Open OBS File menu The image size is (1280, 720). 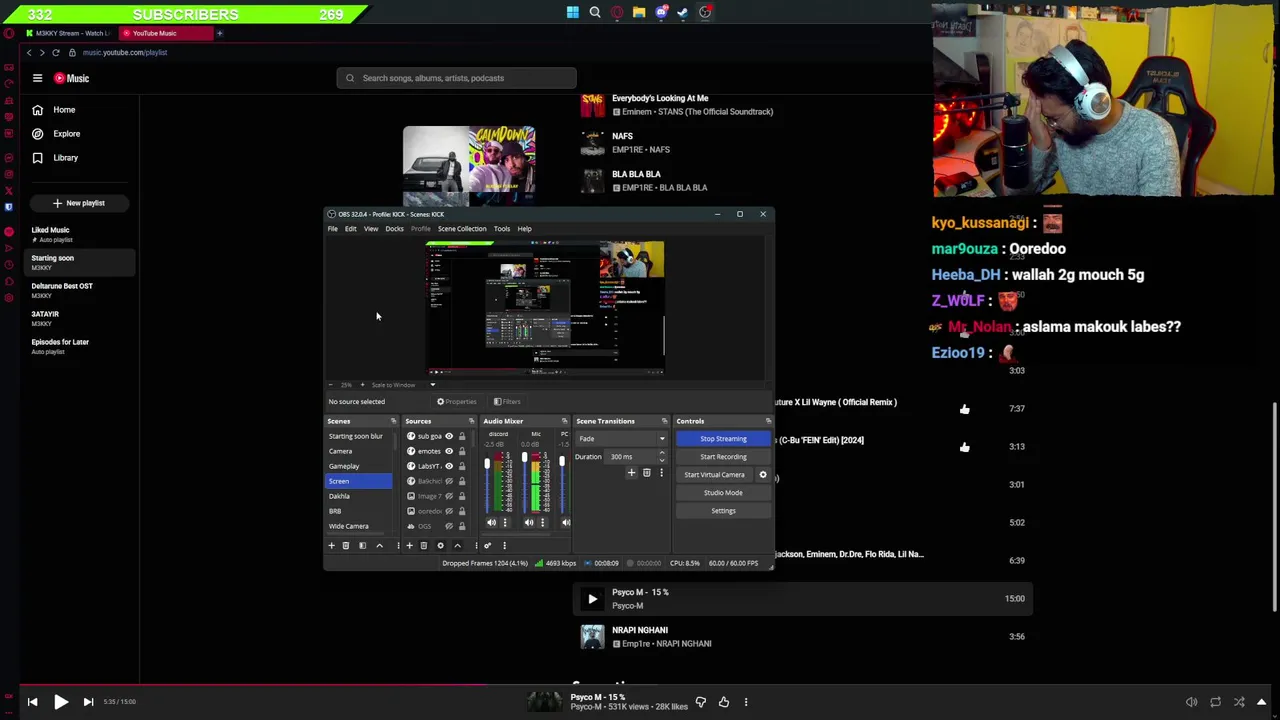(333, 229)
